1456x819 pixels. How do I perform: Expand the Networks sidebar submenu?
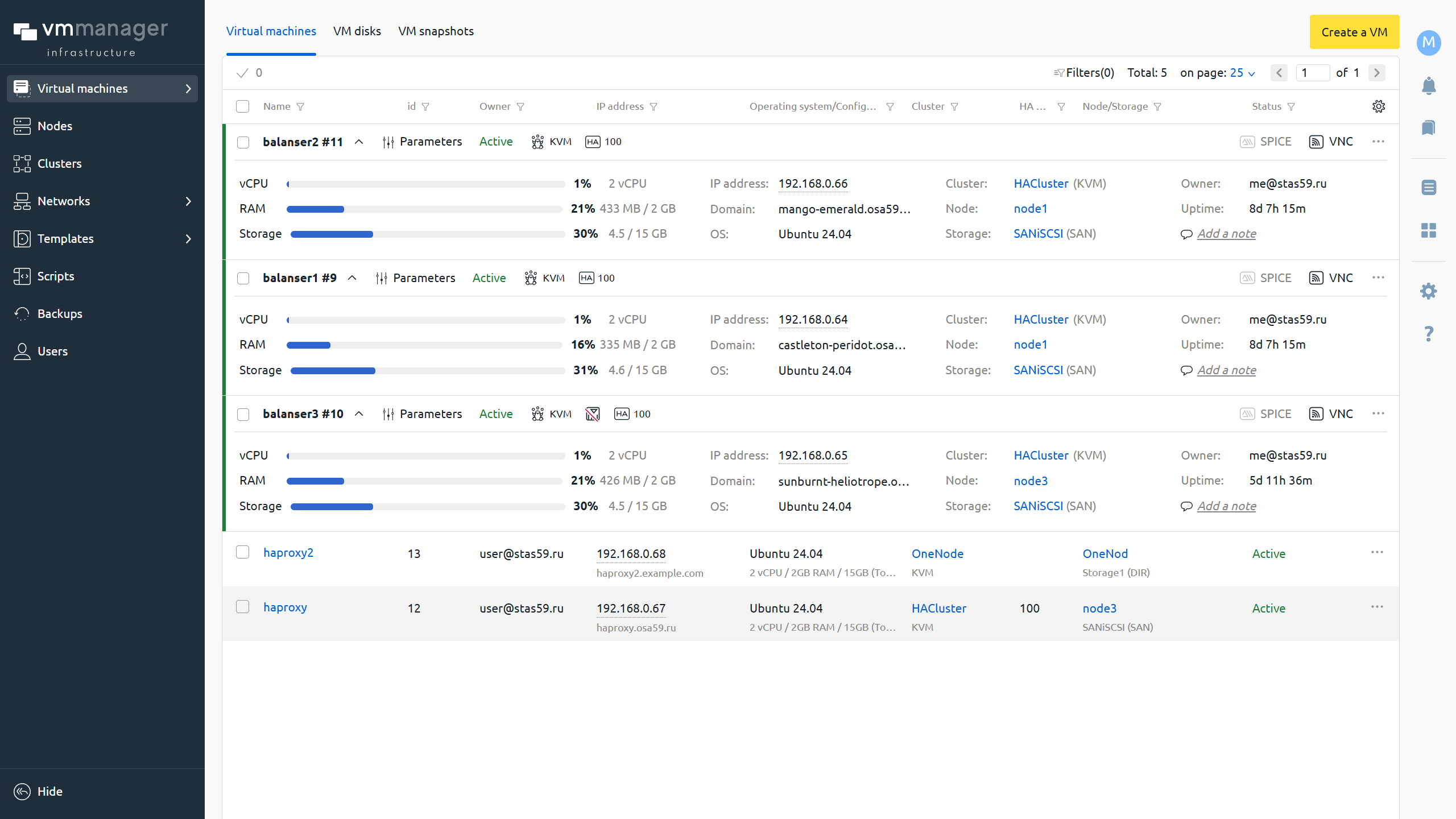[188, 201]
